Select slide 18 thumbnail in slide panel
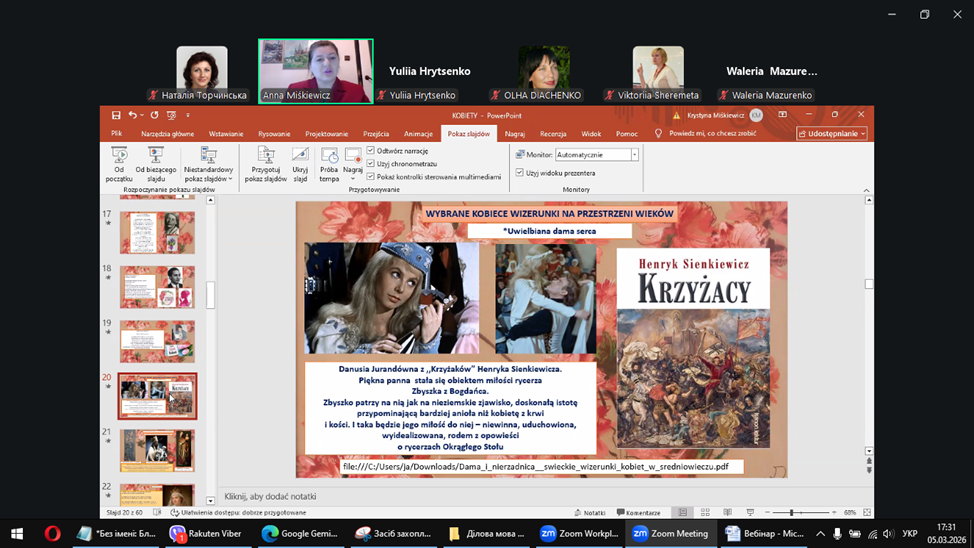The width and height of the screenshot is (974, 548). point(157,287)
